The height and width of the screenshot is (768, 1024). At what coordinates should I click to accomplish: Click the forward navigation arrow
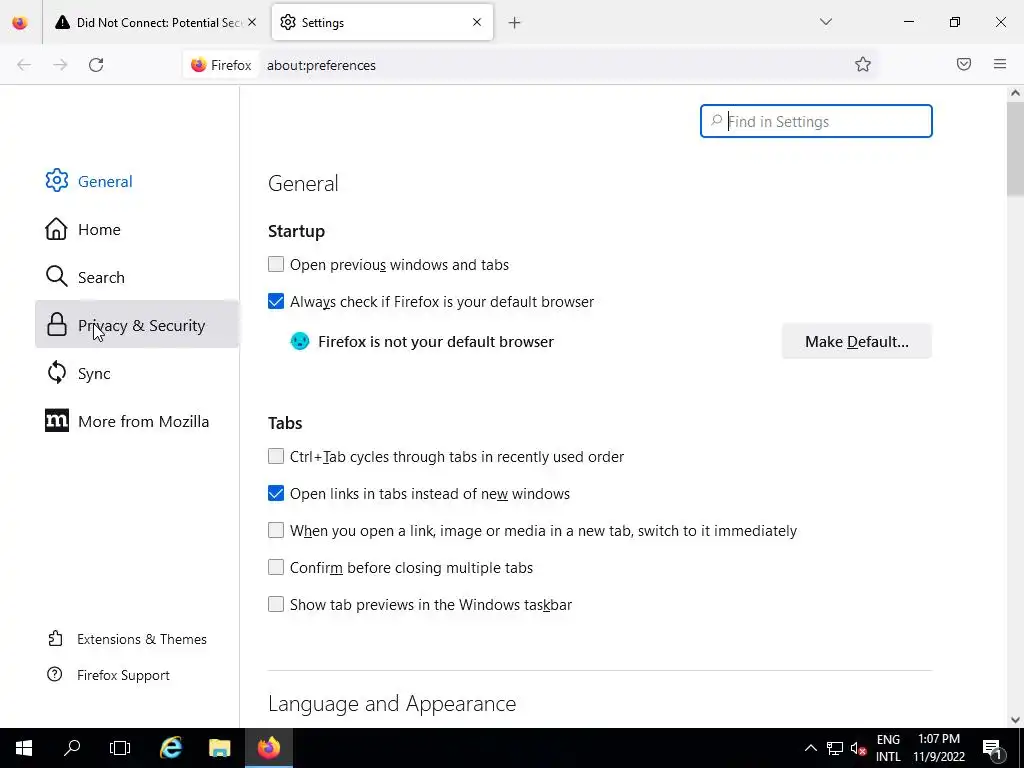60,65
